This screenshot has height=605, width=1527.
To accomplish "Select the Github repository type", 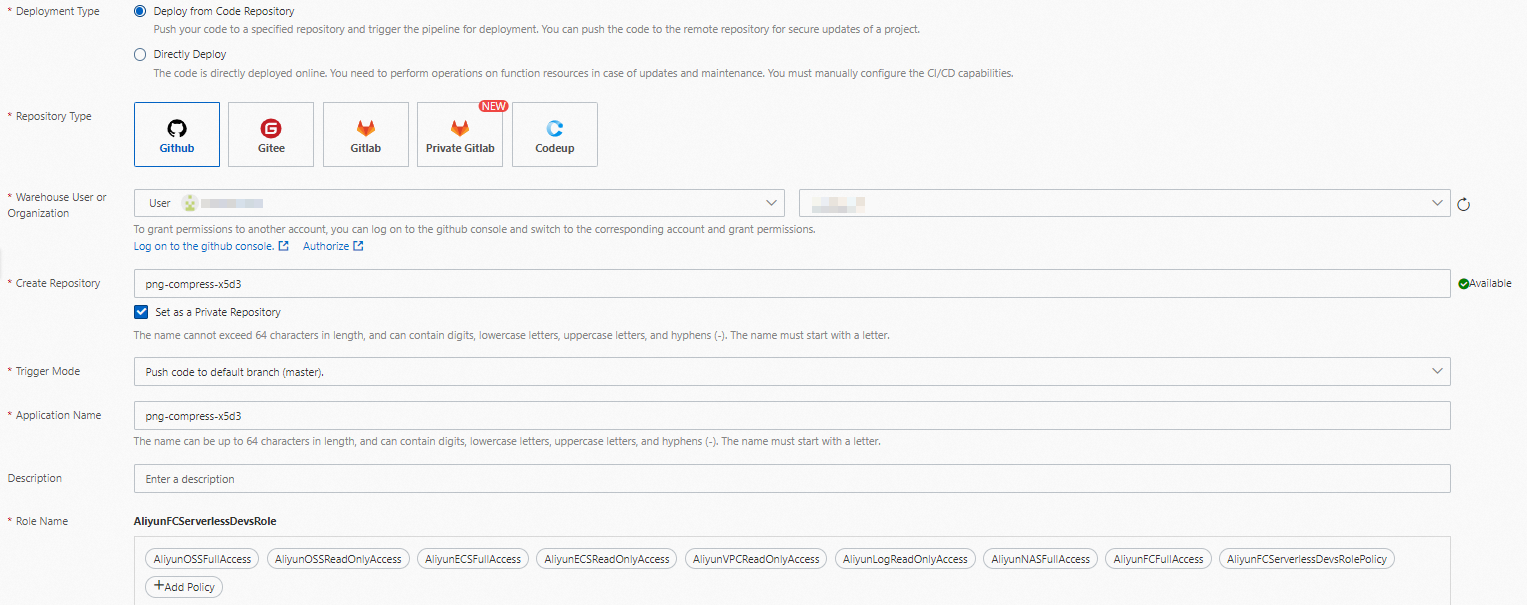I will [176, 134].
